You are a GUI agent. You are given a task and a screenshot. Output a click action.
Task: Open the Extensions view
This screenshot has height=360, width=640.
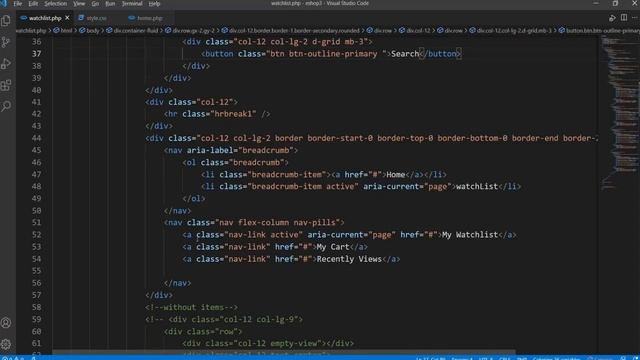click(6, 85)
